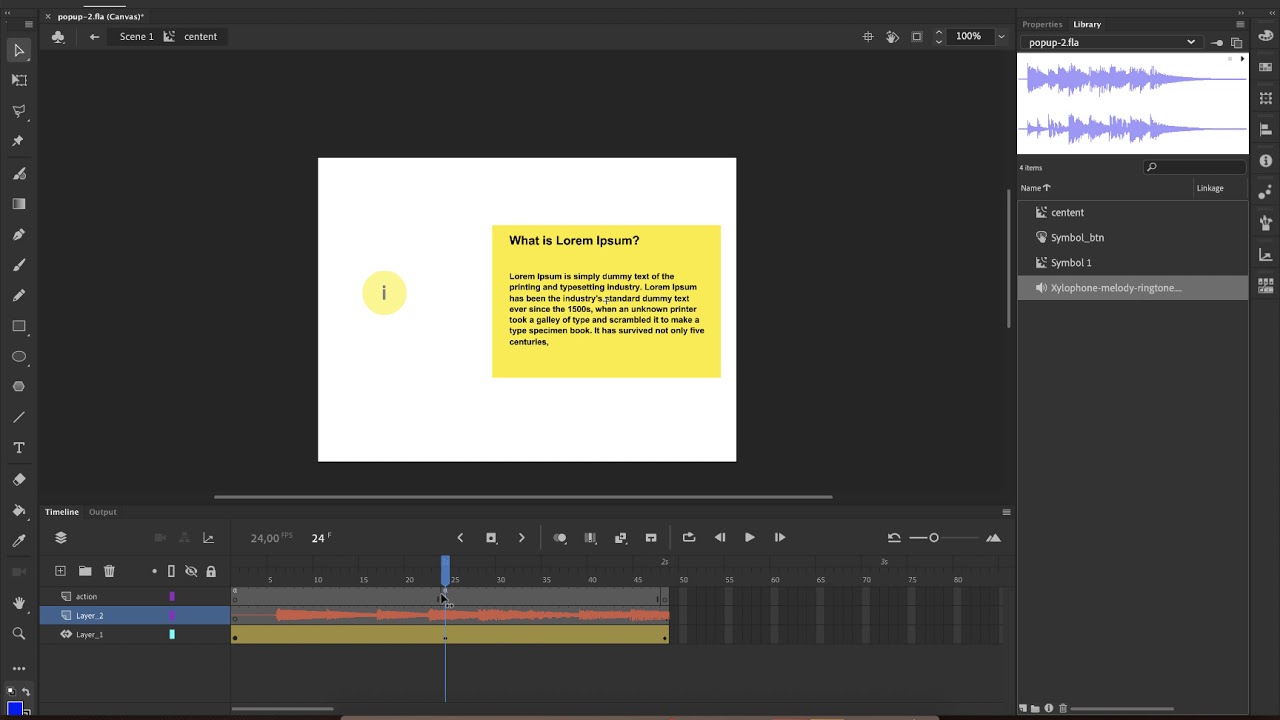
Task: Click the Library search field
Action: (x=1195, y=167)
